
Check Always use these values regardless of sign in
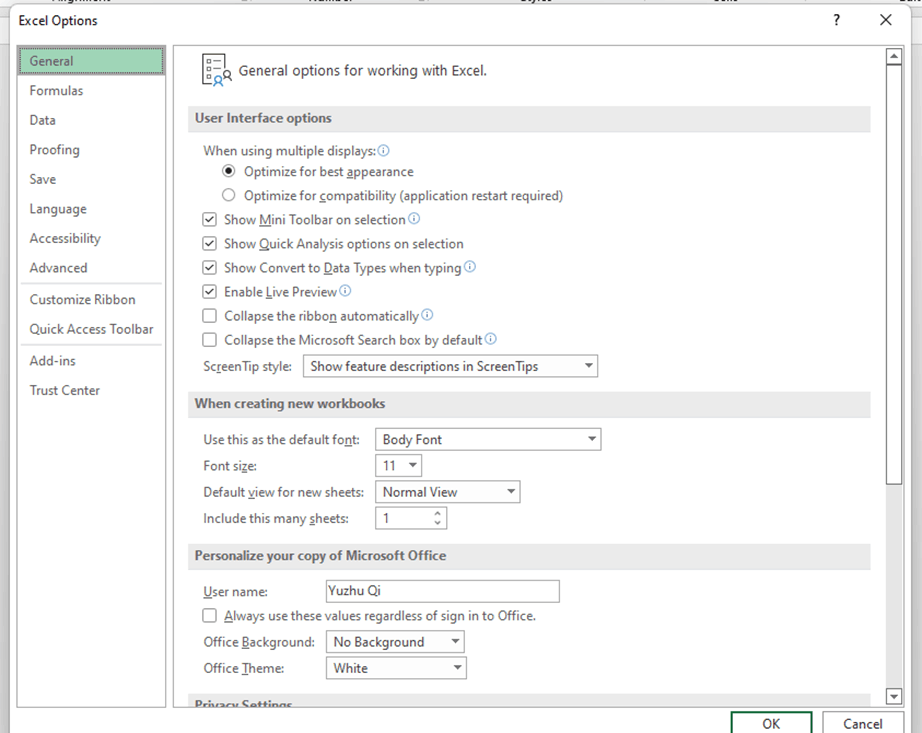point(209,615)
